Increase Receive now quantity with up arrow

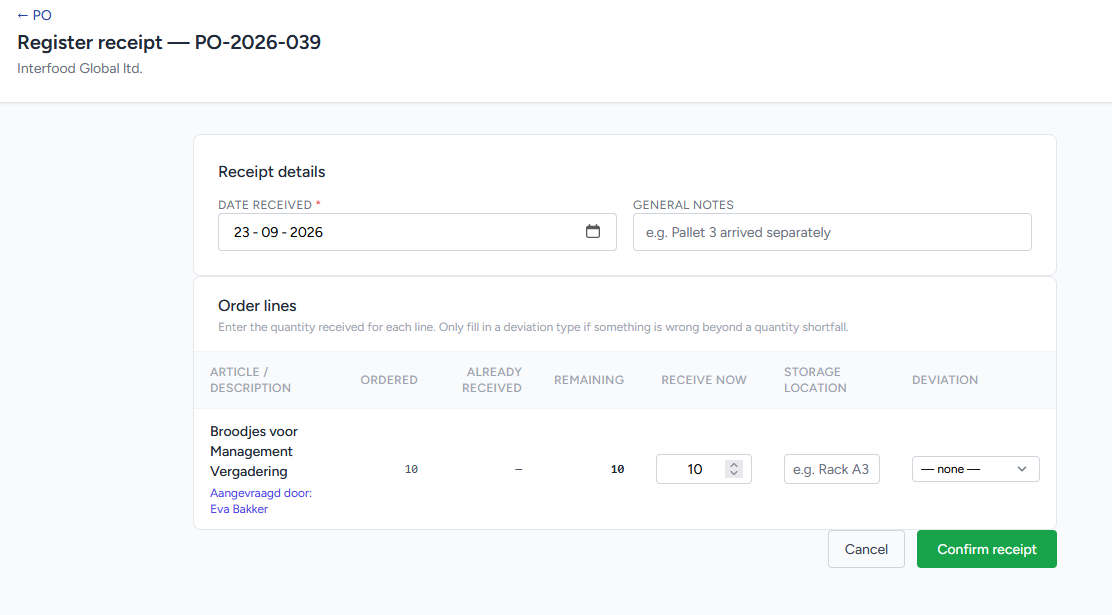(x=734, y=465)
